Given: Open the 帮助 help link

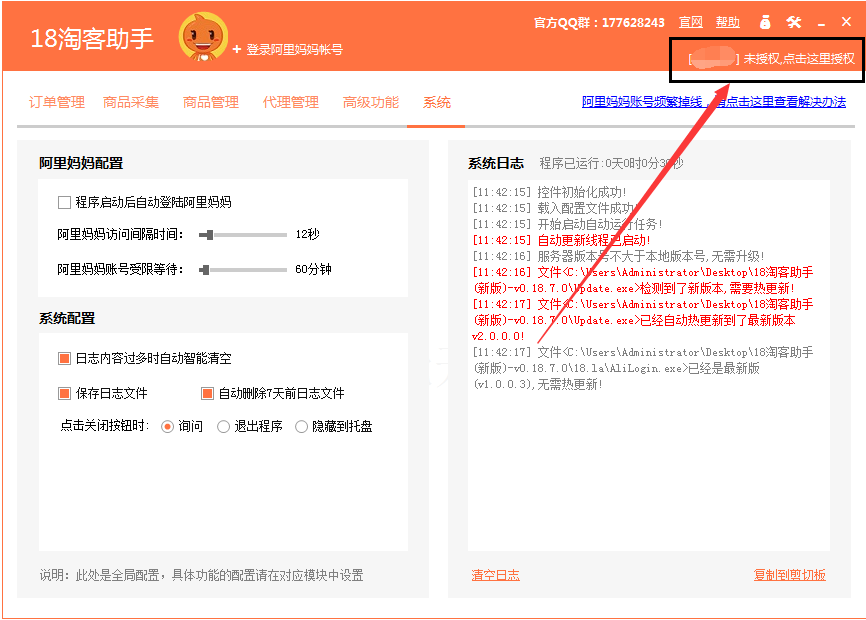Looking at the screenshot, I should coord(728,22).
